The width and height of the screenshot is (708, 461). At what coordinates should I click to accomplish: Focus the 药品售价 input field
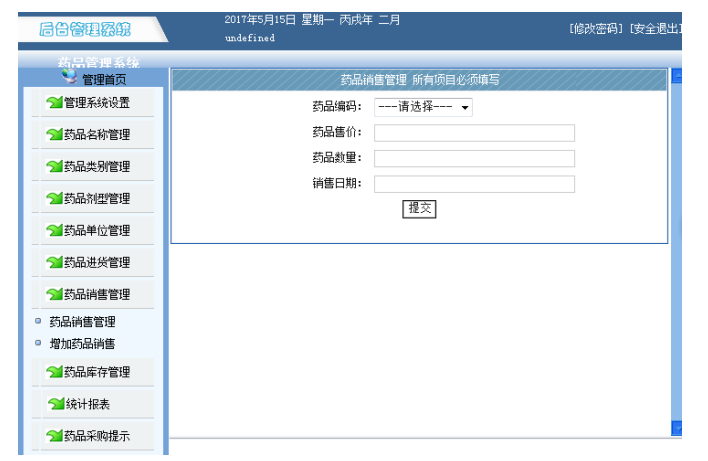[474, 133]
